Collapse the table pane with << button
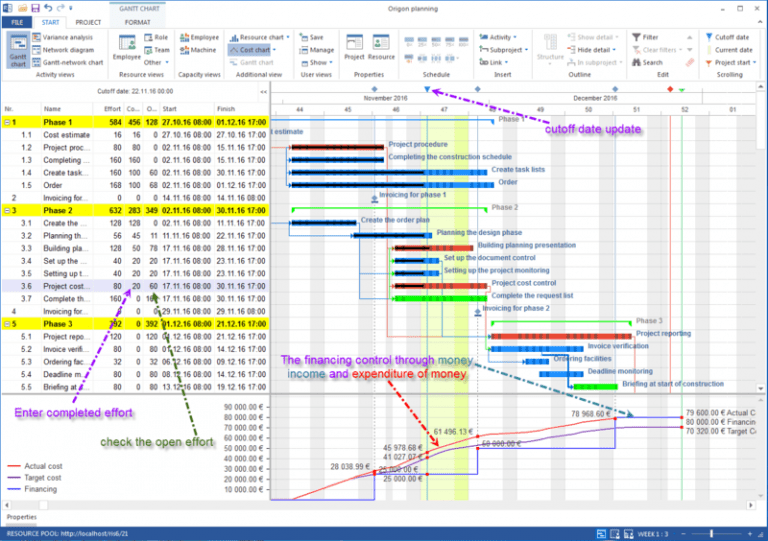Image resolution: width=768 pixels, height=541 pixels. [264, 92]
